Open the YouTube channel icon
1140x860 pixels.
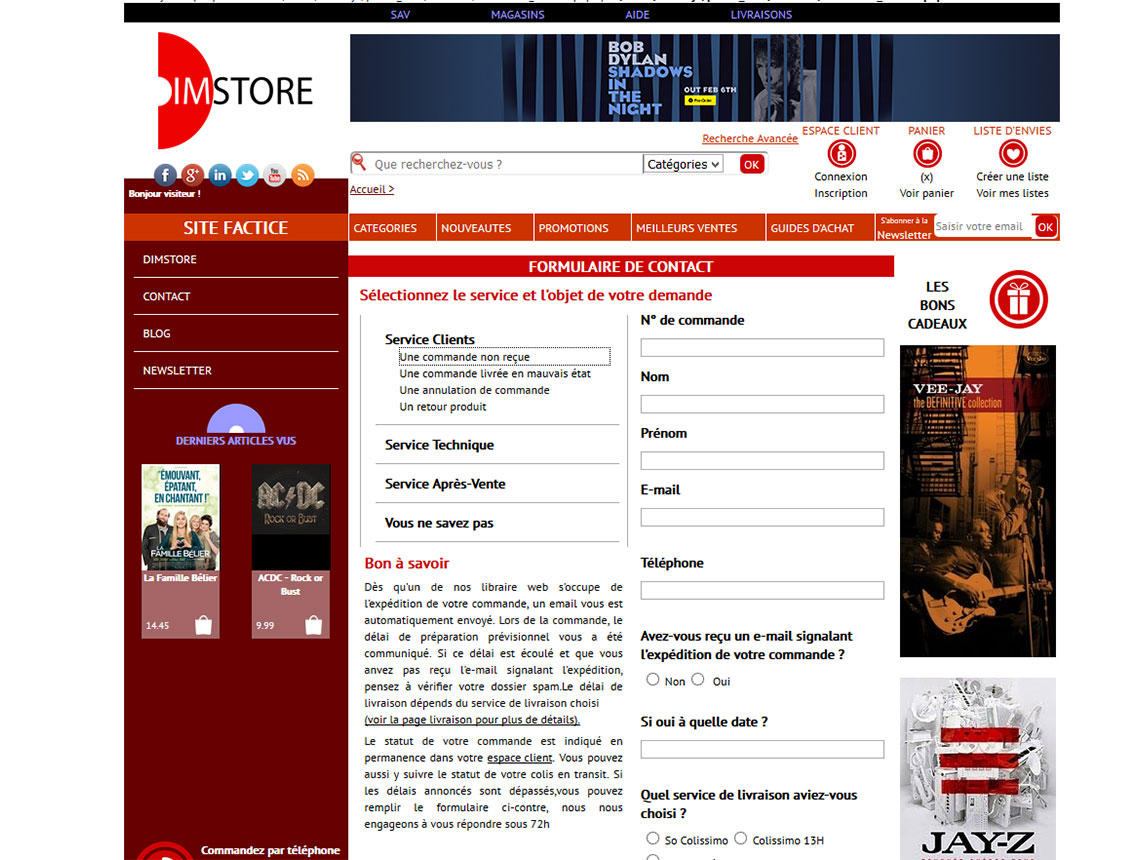pyautogui.click(x=274, y=175)
